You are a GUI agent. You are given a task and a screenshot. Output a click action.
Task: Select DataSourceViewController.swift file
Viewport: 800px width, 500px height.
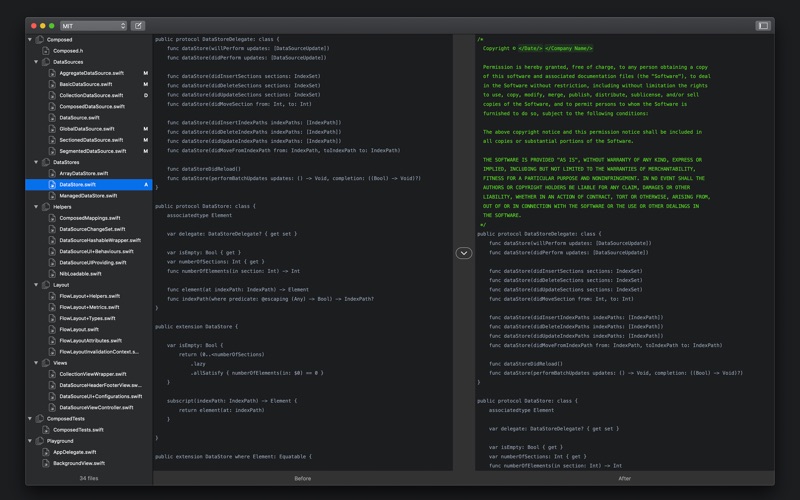tap(89, 408)
